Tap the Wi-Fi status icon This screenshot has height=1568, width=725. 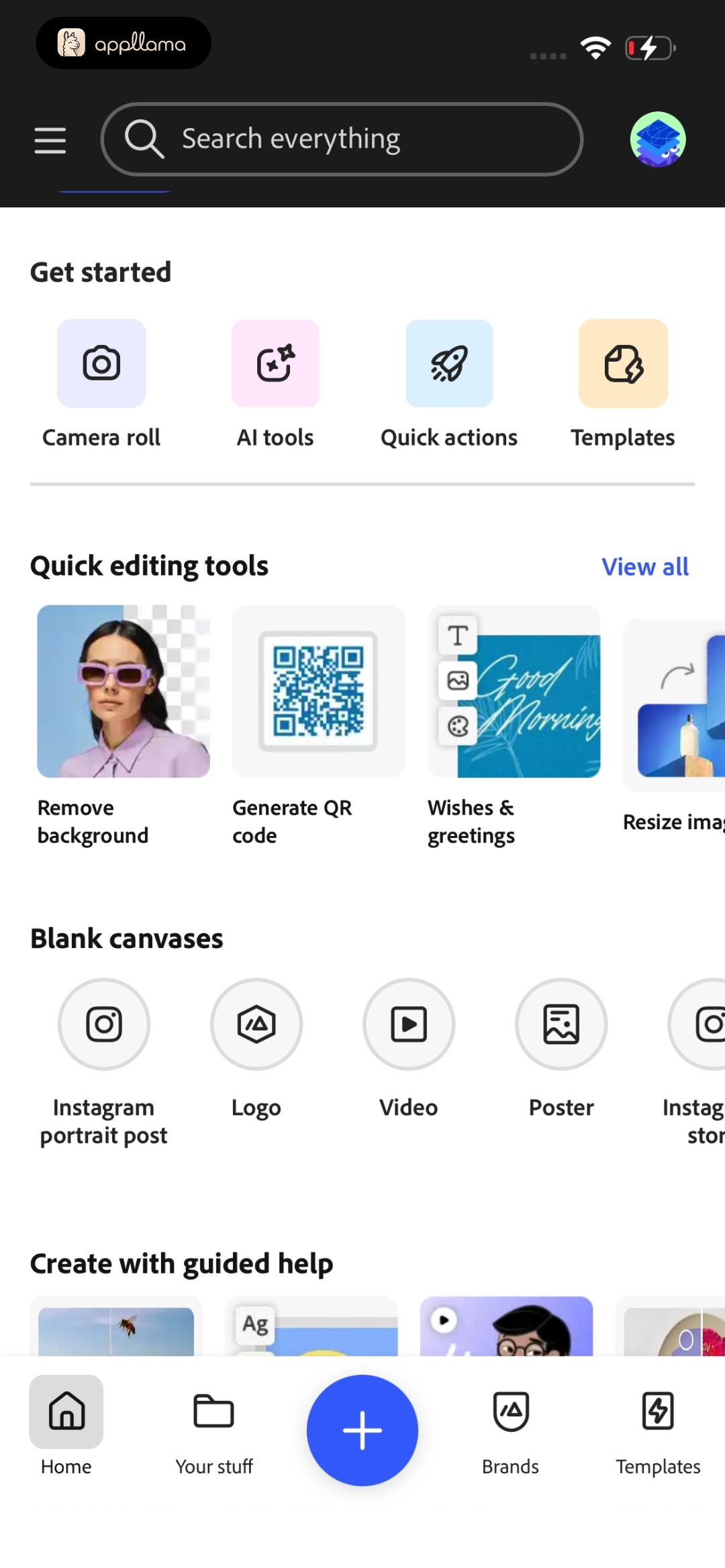pyautogui.click(x=595, y=48)
